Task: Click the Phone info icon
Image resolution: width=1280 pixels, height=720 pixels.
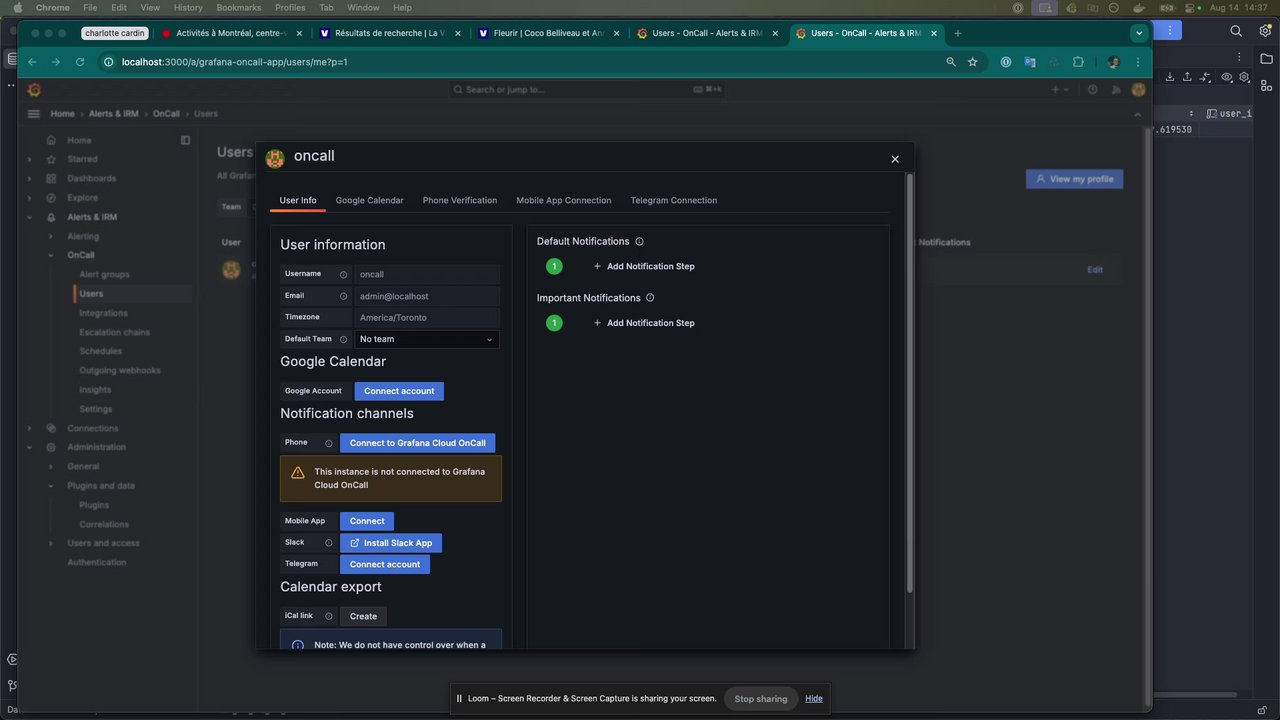Action: coord(328,443)
